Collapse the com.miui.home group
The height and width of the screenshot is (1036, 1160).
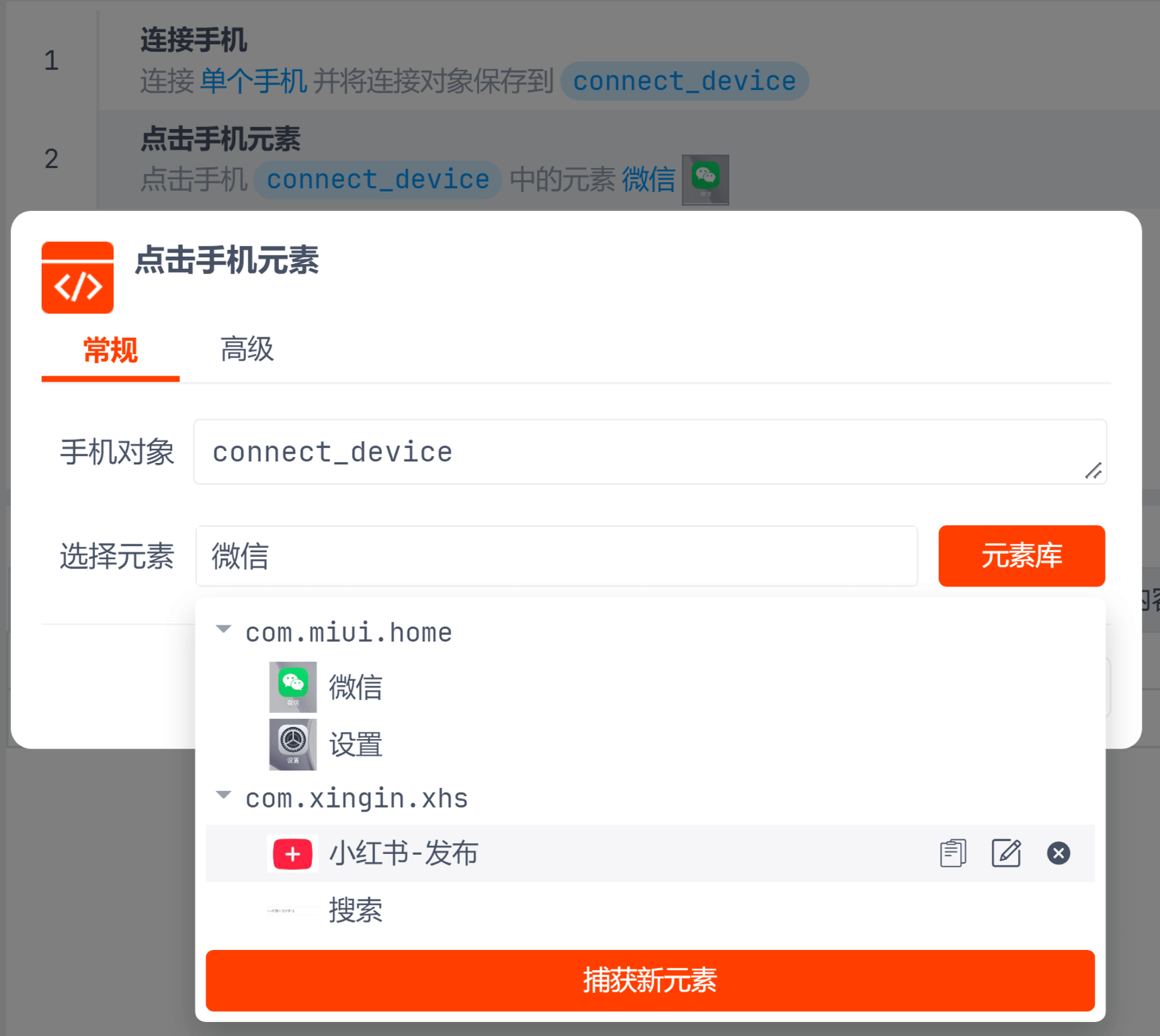pos(224,630)
